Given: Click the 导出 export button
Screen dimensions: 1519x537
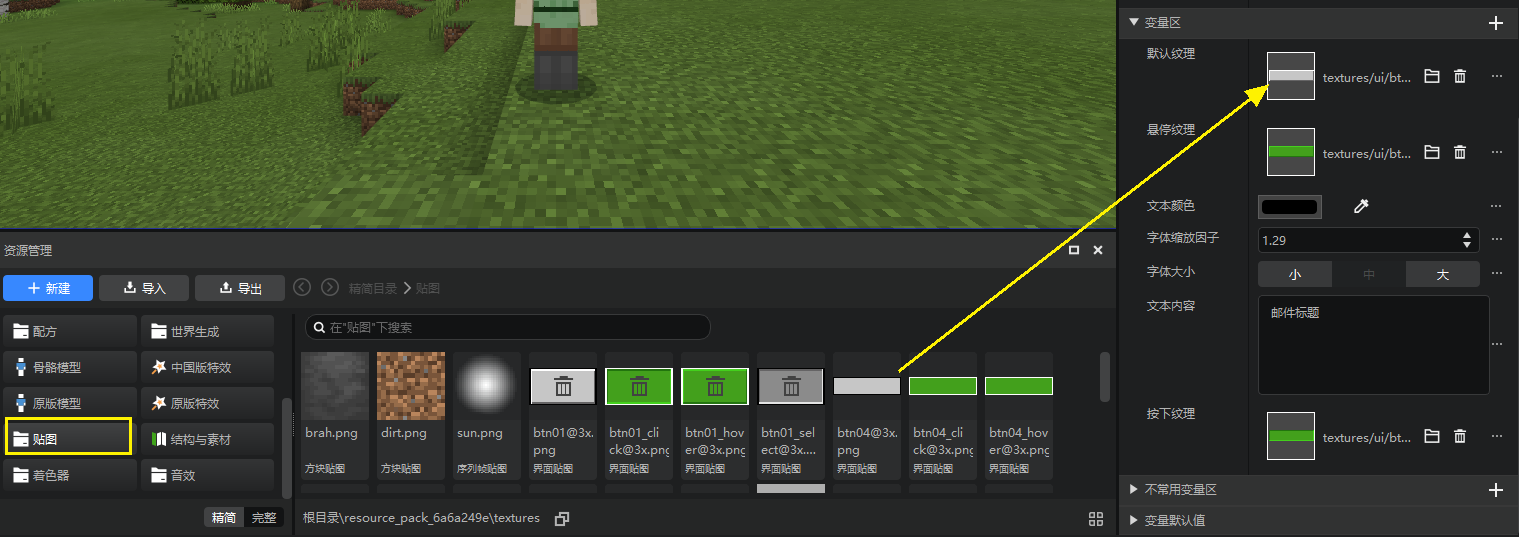Looking at the screenshot, I should tap(240, 288).
